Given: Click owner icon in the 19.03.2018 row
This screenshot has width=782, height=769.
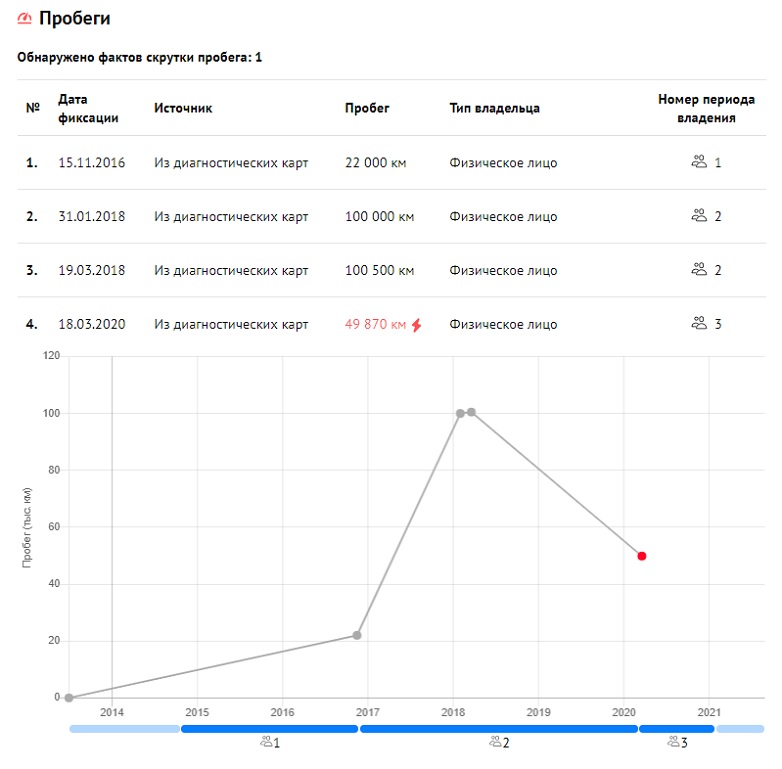Looking at the screenshot, I should click(x=699, y=270).
